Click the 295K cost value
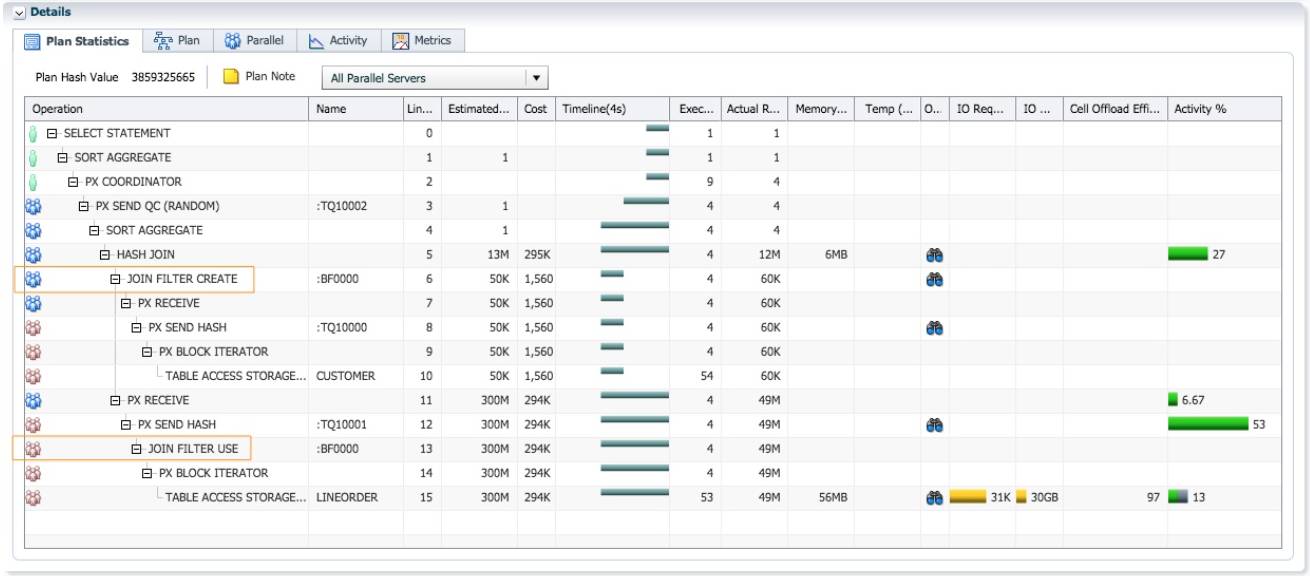The image size is (1310, 576). click(x=539, y=255)
